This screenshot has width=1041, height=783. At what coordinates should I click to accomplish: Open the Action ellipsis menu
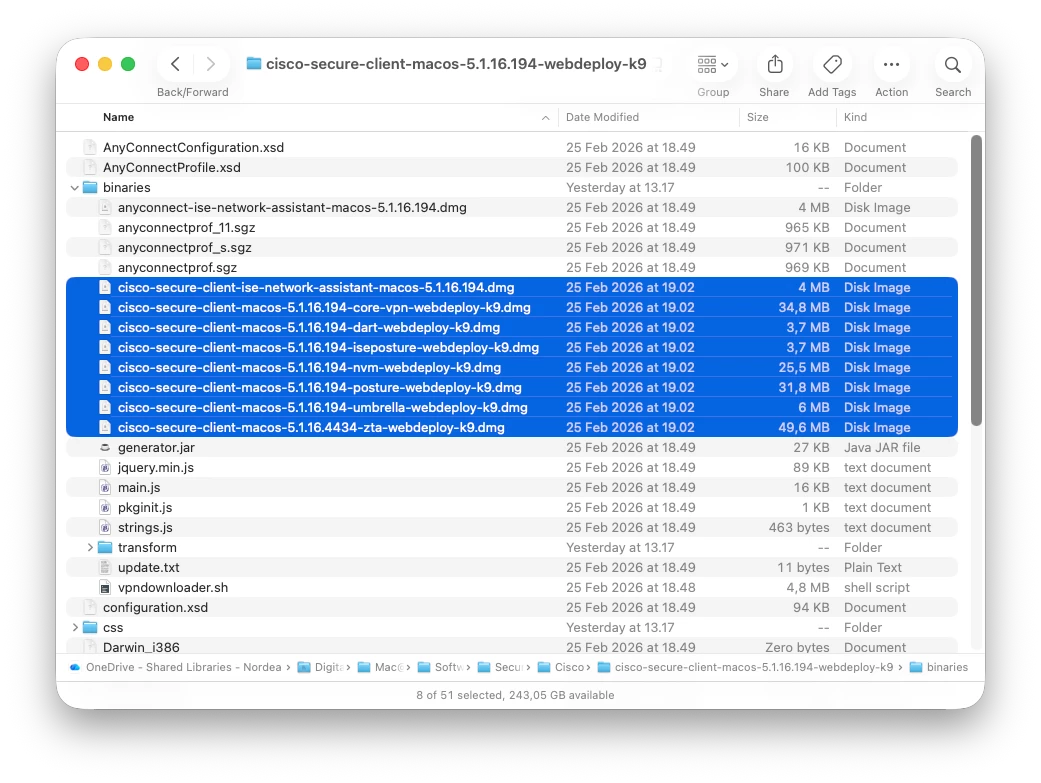[x=891, y=64]
